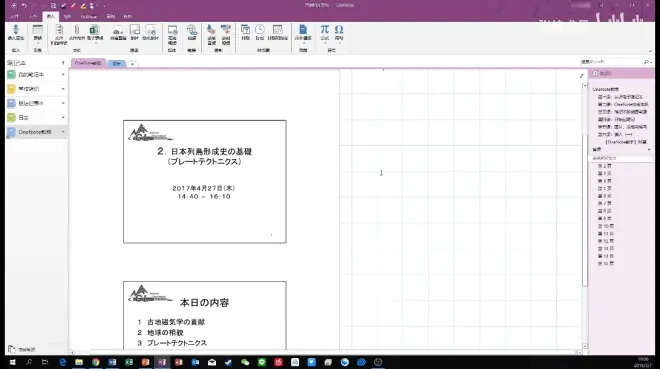Viewport: 660px width, 369px height.
Task: Add a new section with plus tab
Action: click(132, 64)
